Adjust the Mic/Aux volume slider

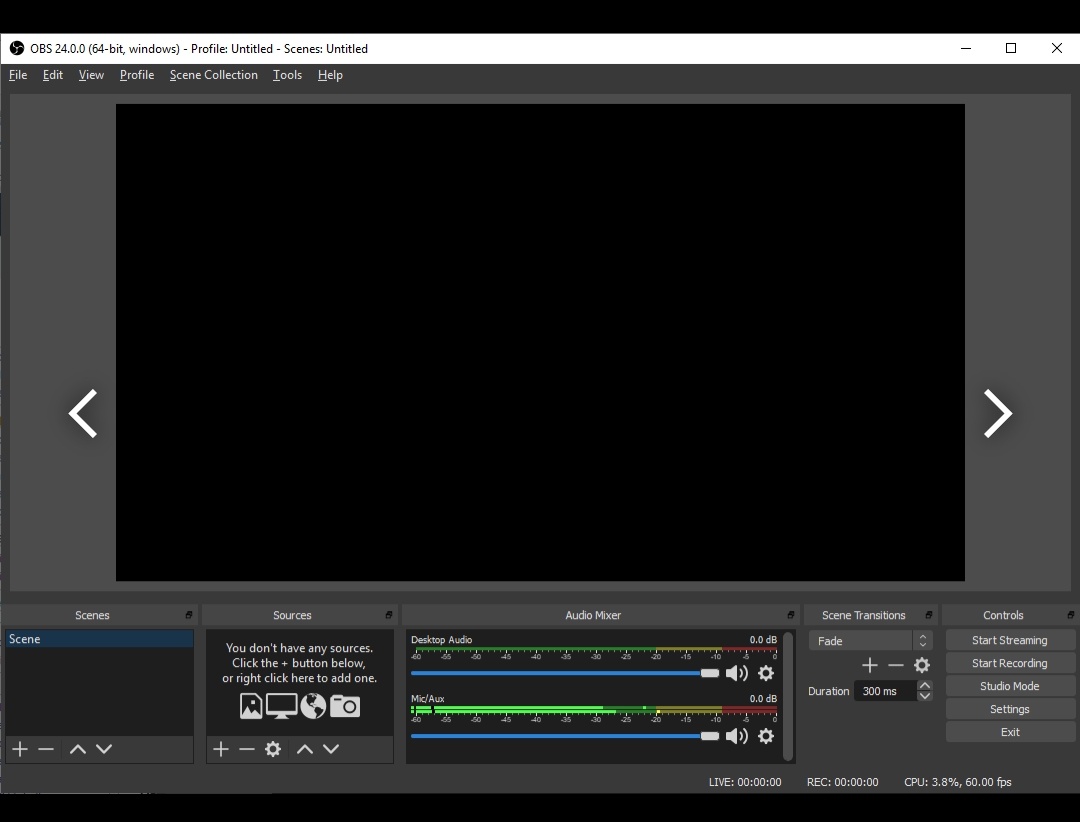(565, 736)
